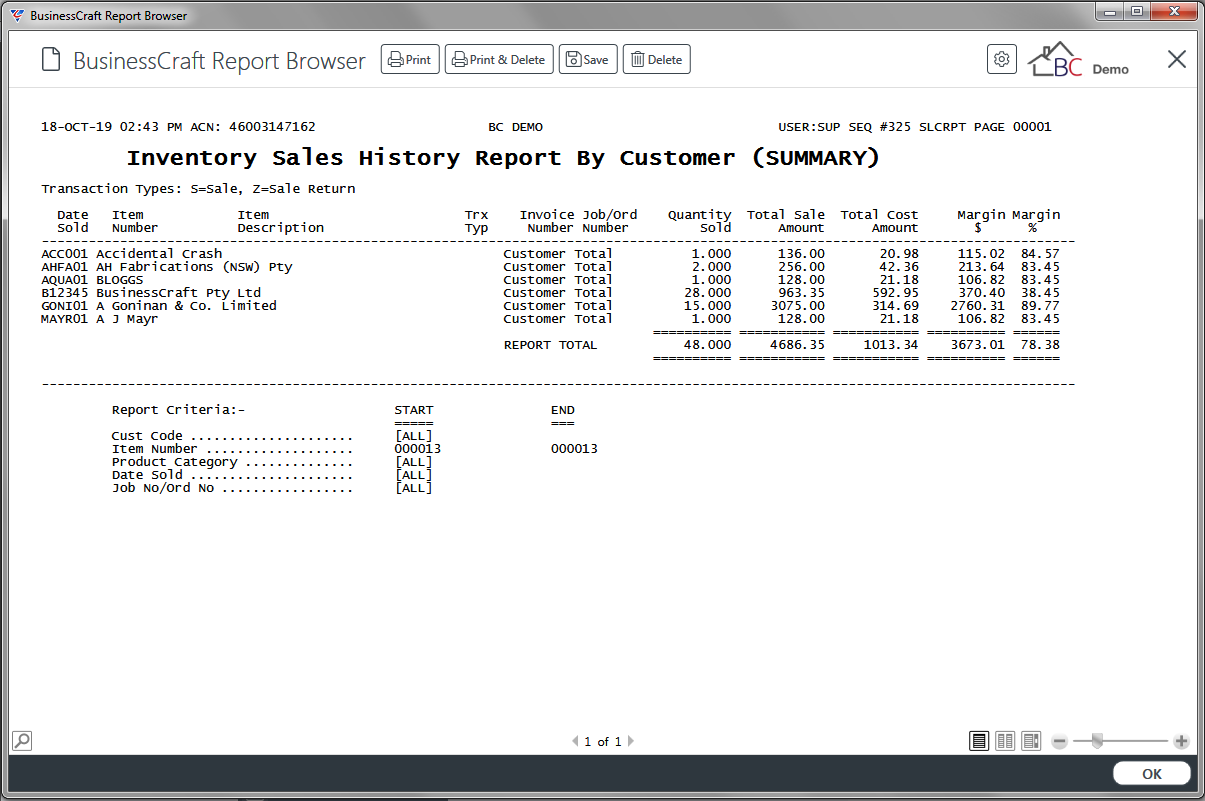Click the '1 of 1' page indicator
This screenshot has height=801, width=1205.
tap(603, 742)
